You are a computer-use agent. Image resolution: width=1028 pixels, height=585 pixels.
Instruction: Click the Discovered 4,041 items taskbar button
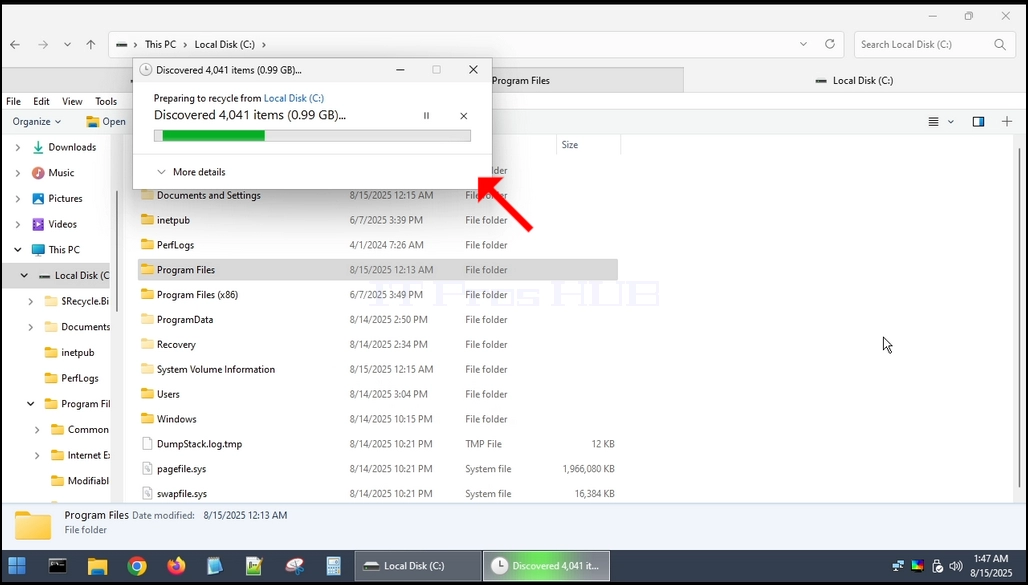pos(546,565)
